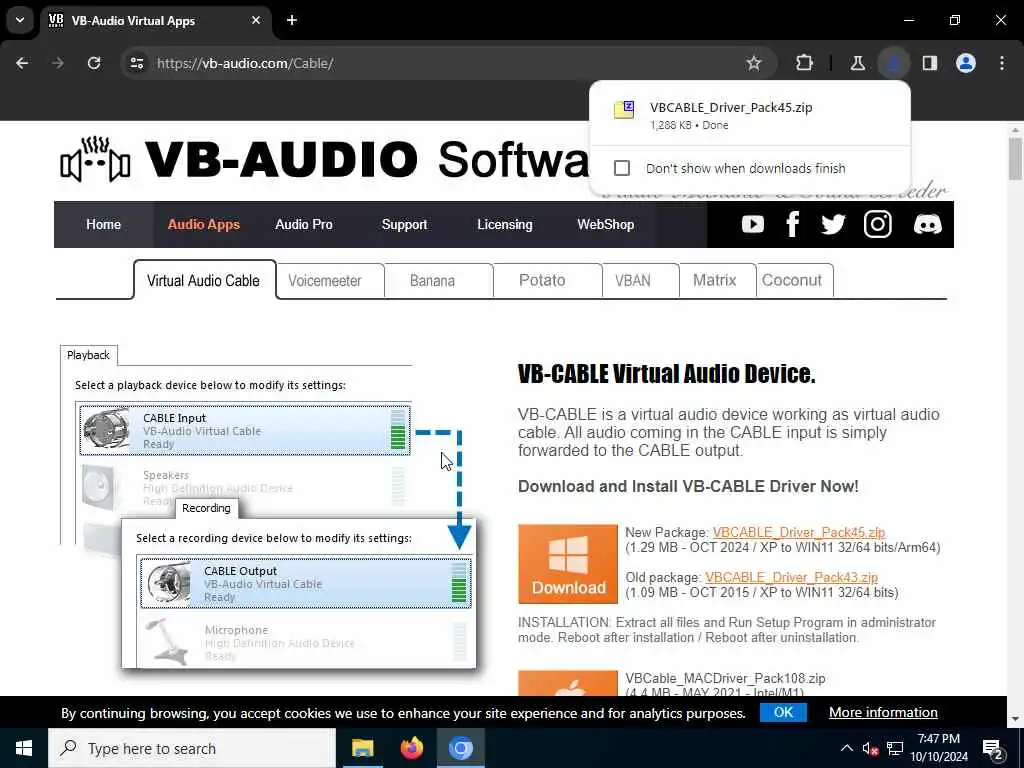
Task: Open the Support menu
Action: (x=404, y=225)
